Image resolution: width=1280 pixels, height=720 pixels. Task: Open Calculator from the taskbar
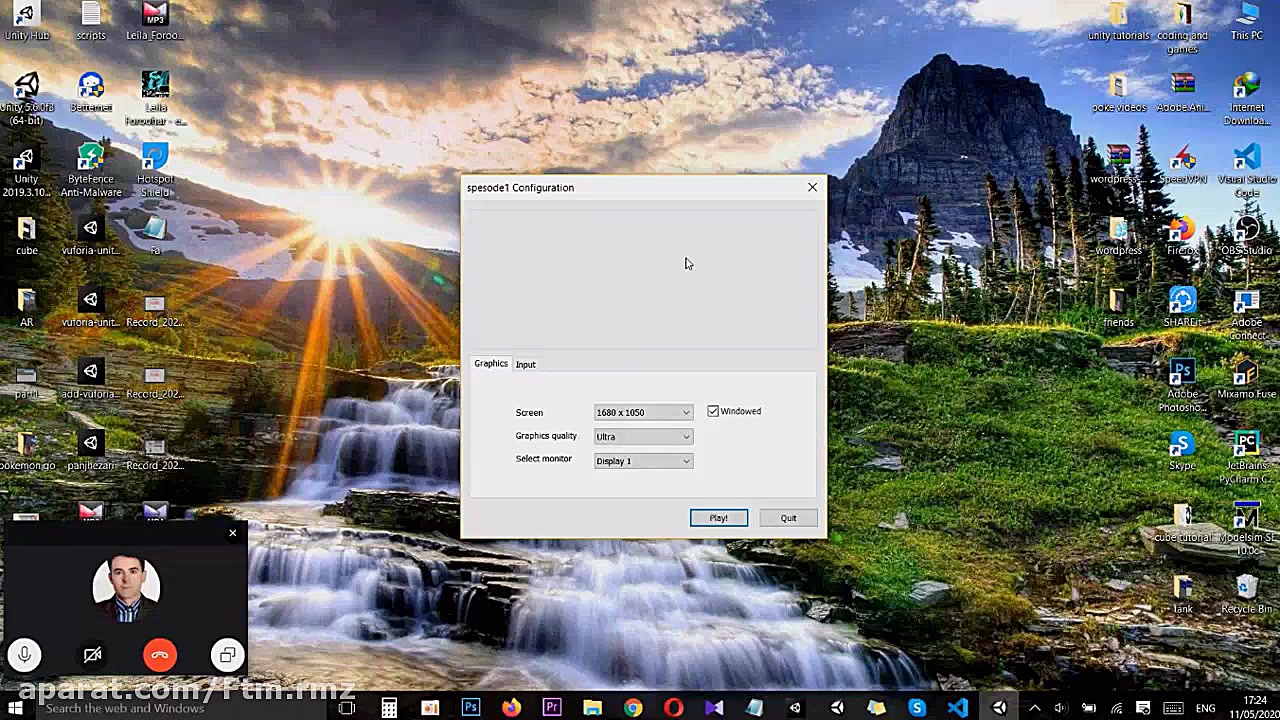point(389,708)
